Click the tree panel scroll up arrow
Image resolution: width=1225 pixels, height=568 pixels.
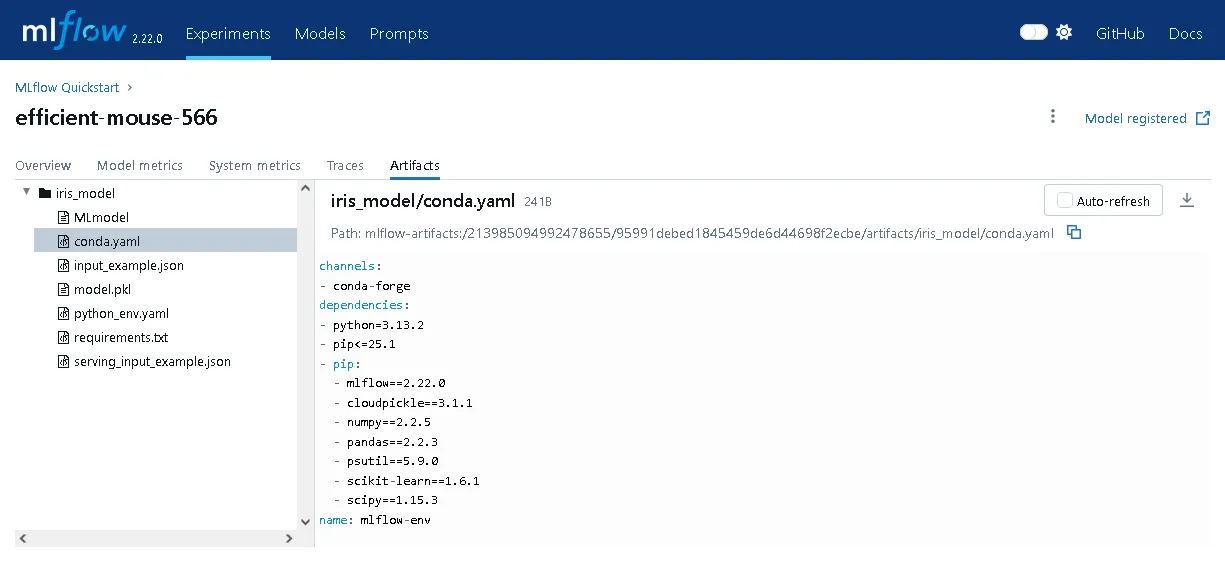click(306, 188)
